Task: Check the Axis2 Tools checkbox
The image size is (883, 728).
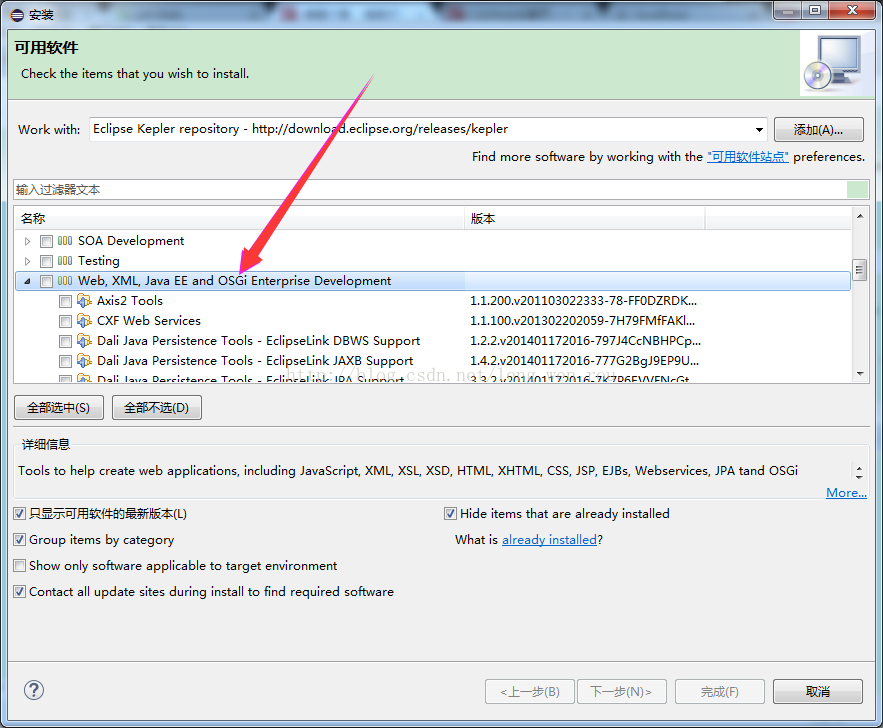Action: 65,301
